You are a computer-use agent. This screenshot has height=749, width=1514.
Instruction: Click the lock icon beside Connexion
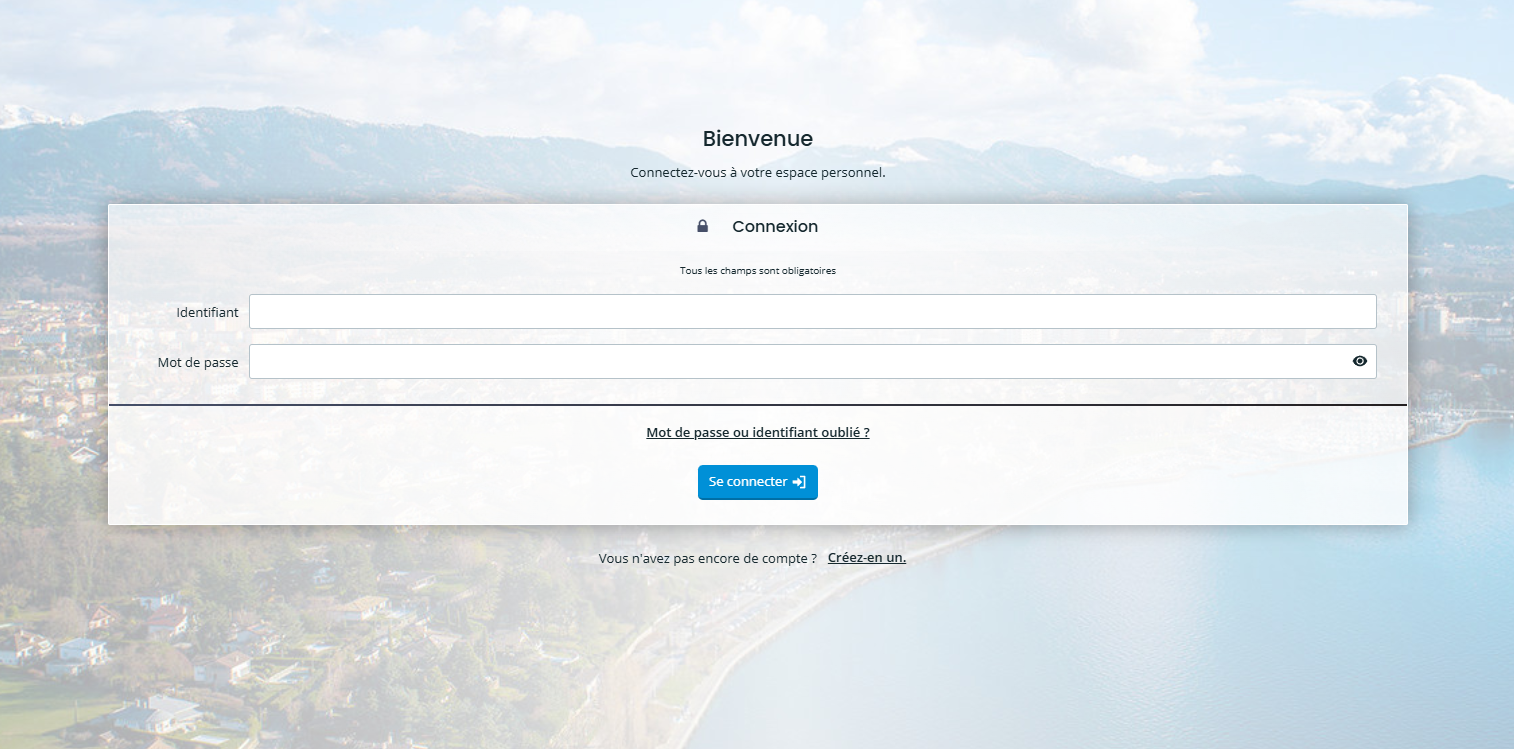coord(703,226)
